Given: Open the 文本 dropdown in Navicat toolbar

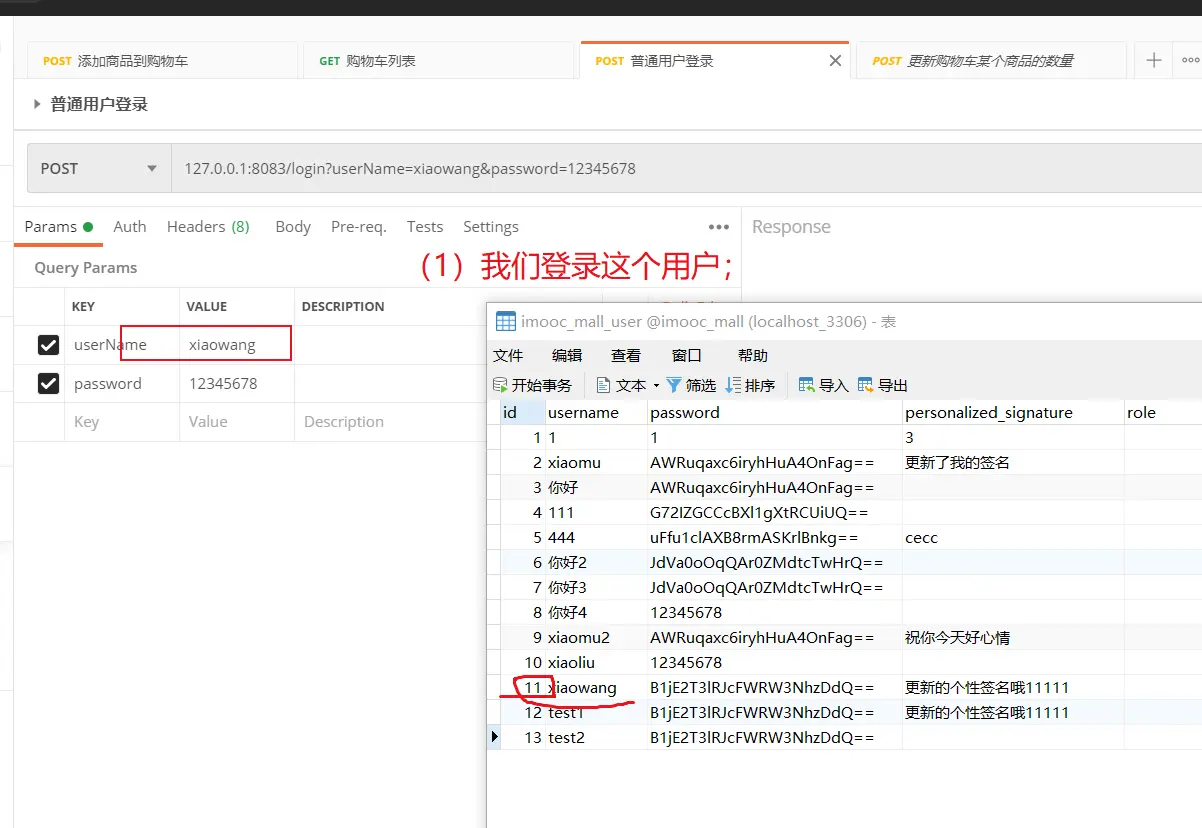Looking at the screenshot, I should [656, 386].
